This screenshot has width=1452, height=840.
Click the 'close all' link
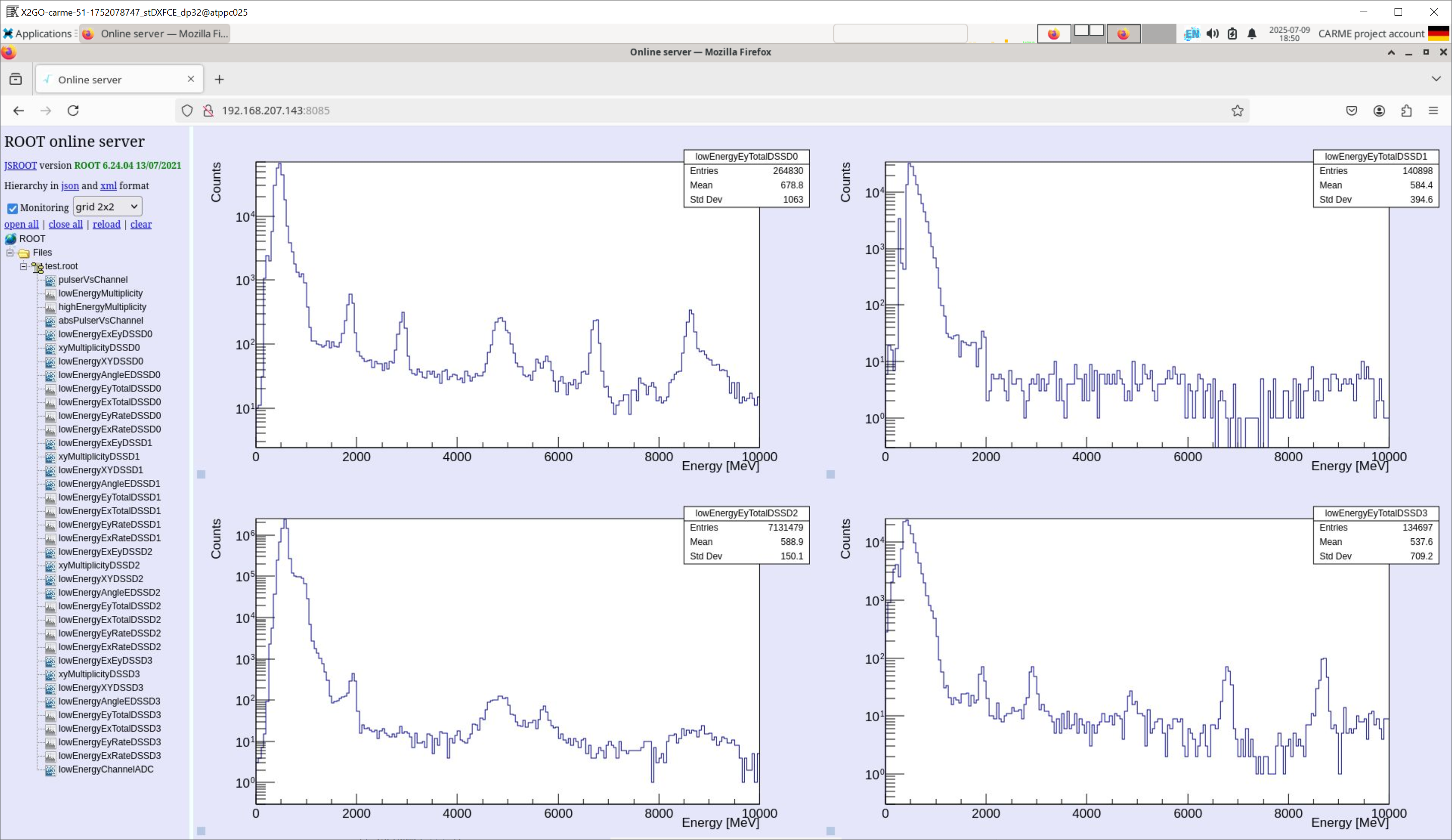[x=65, y=224]
